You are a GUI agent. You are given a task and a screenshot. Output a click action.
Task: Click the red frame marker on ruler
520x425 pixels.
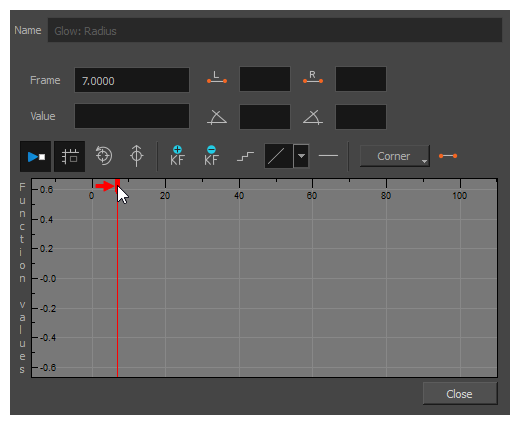pos(117,185)
